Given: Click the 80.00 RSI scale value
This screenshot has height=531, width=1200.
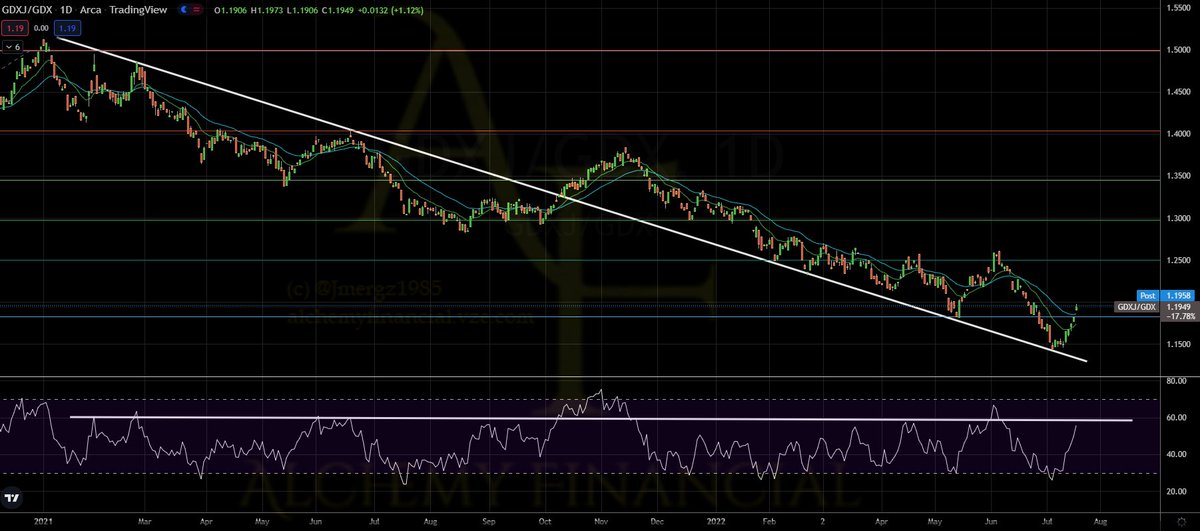Looking at the screenshot, I should click(x=1176, y=381).
